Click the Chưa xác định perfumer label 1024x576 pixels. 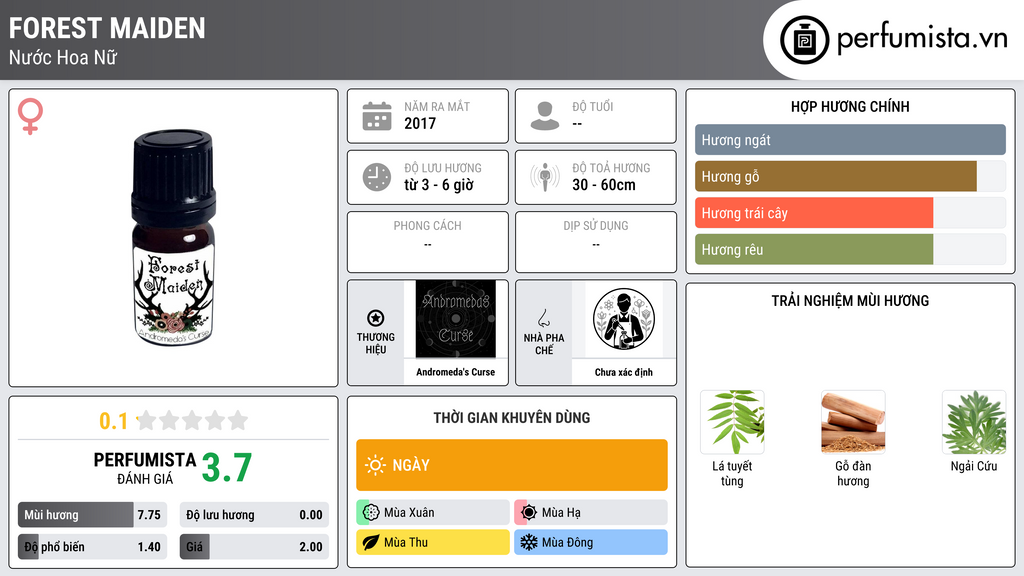click(x=624, y=372)
